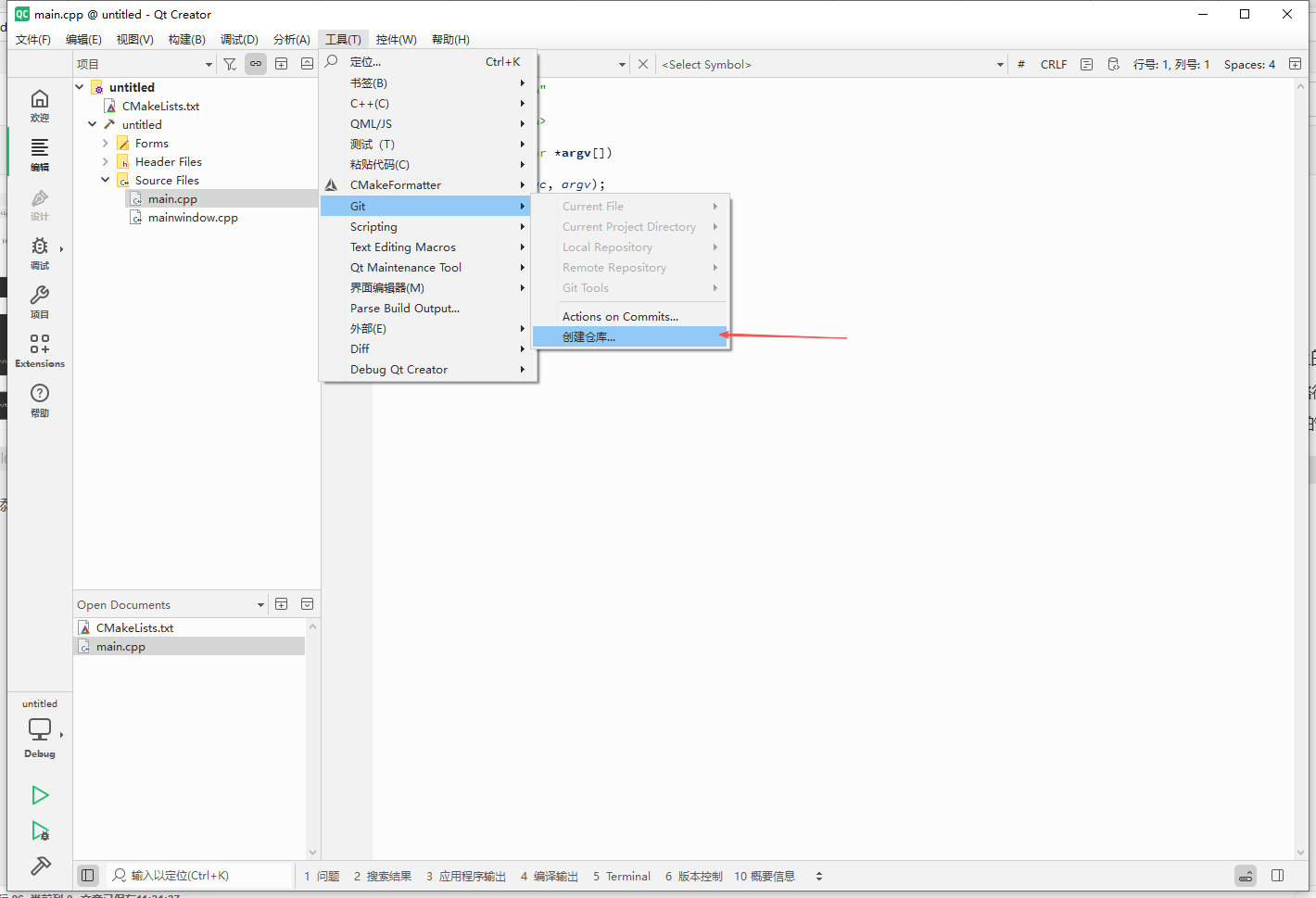This screenshot has width=1316, height=898.
Task: Open the Compile Output (编译输出) pane
Action: [x=550, y=876]
